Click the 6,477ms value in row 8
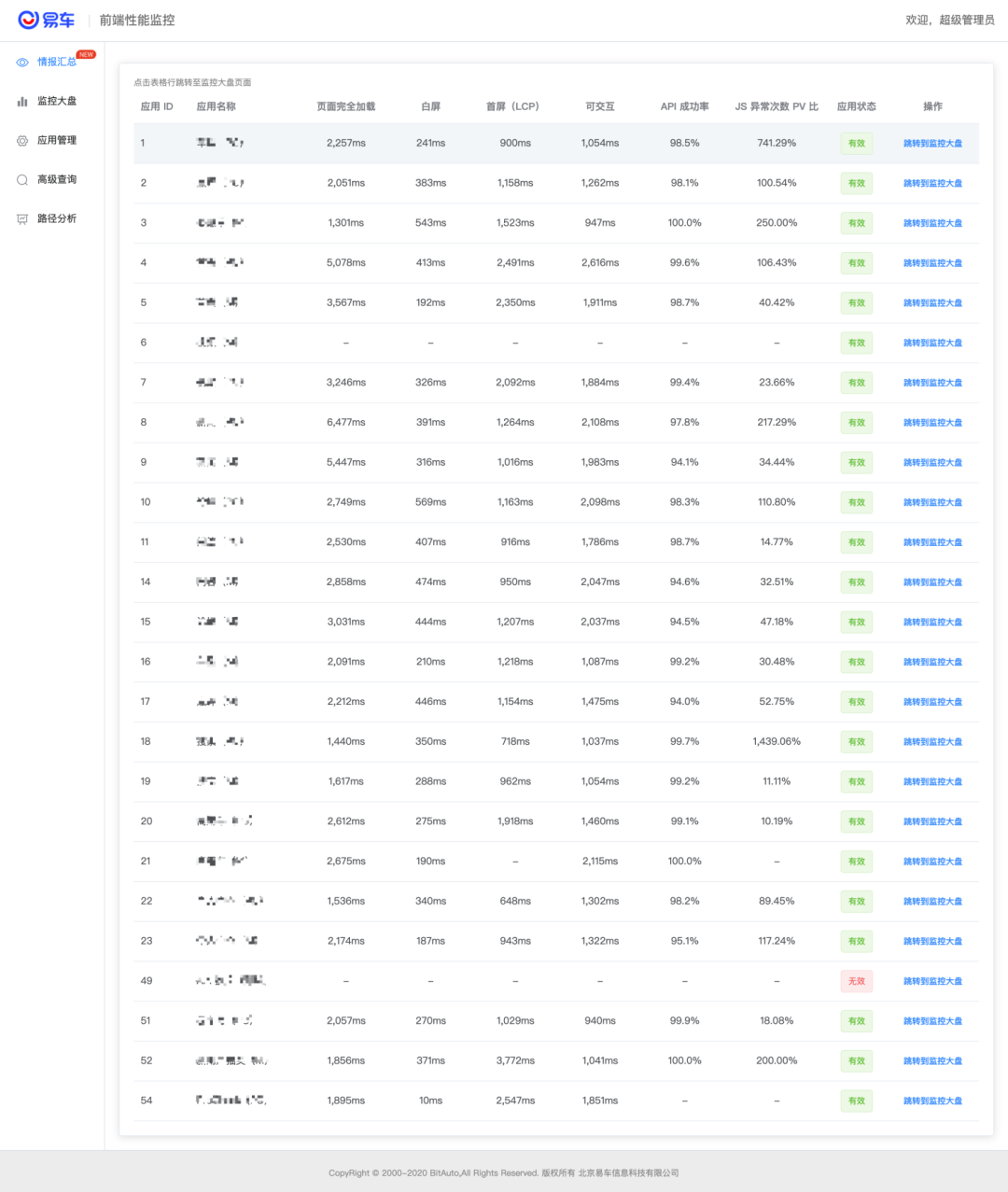Screen dimensions: 1008x1192 (x=346, y=422)
